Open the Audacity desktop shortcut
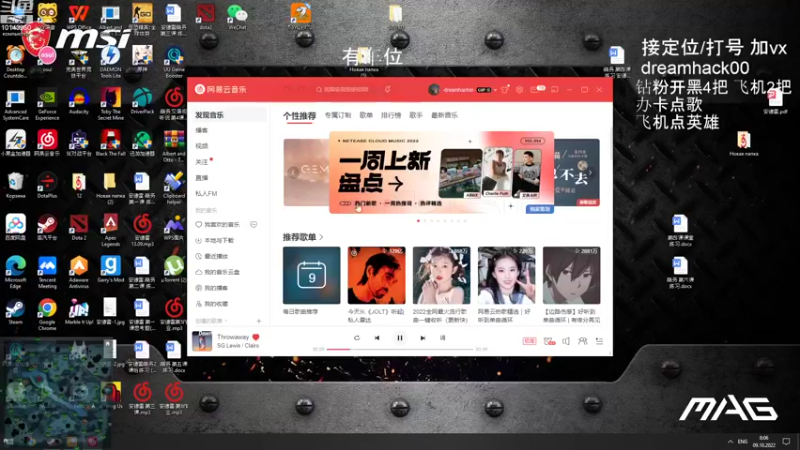 (x=79, y=101)
